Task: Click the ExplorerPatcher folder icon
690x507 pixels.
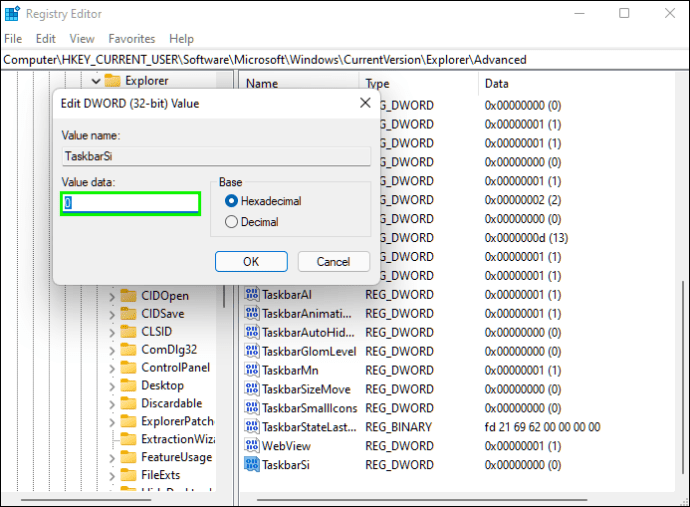Action: click(128, 421)
